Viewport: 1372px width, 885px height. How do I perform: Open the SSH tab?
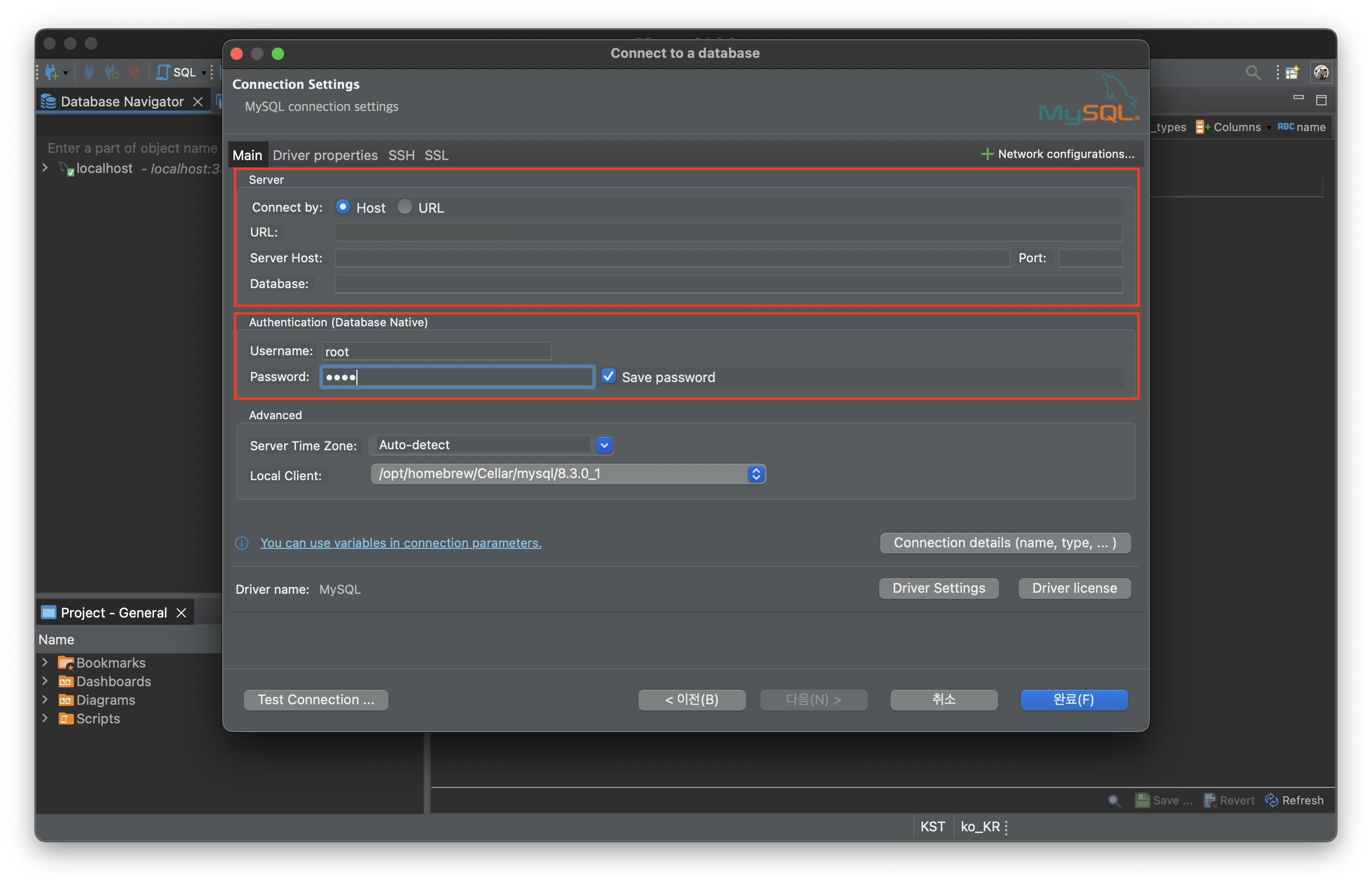(401, 155)
